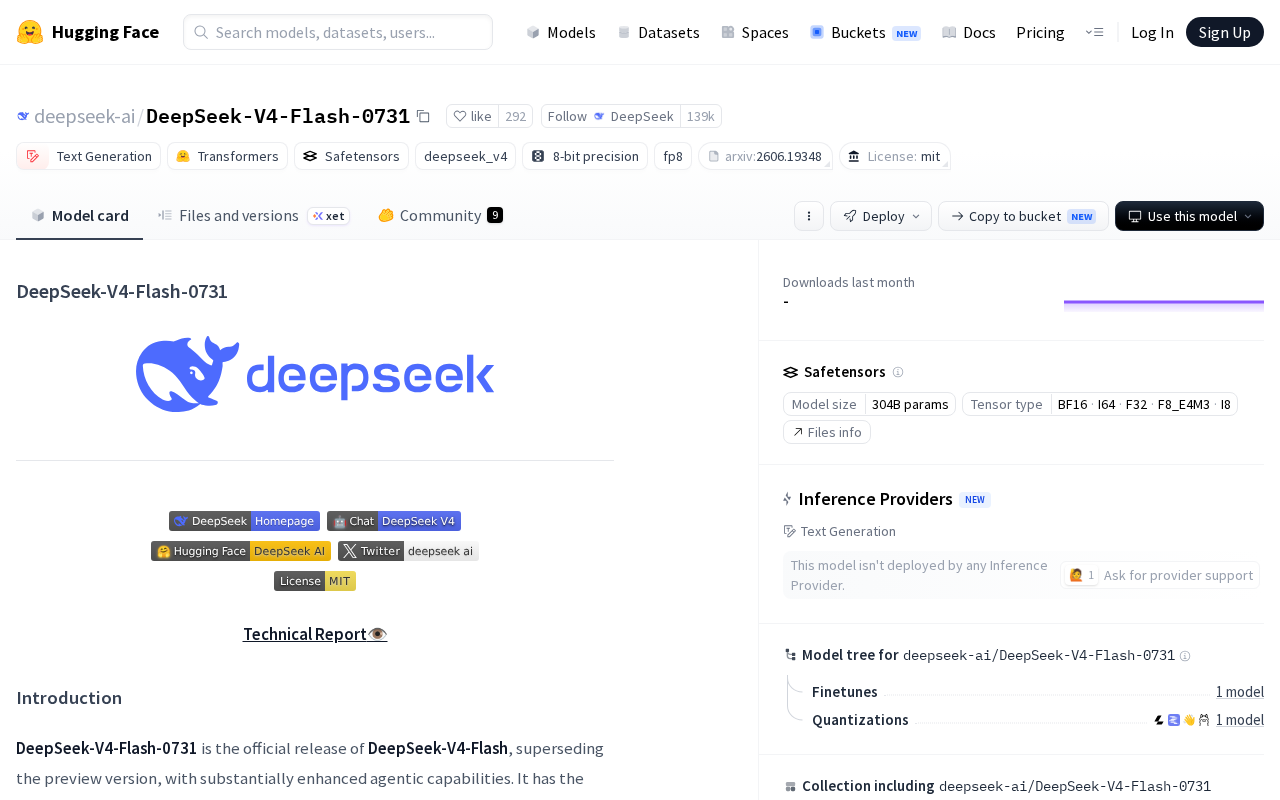Click the 292 likes count
The height and width of the screenshot is (800, 1280).
click(x=515, y=116)
